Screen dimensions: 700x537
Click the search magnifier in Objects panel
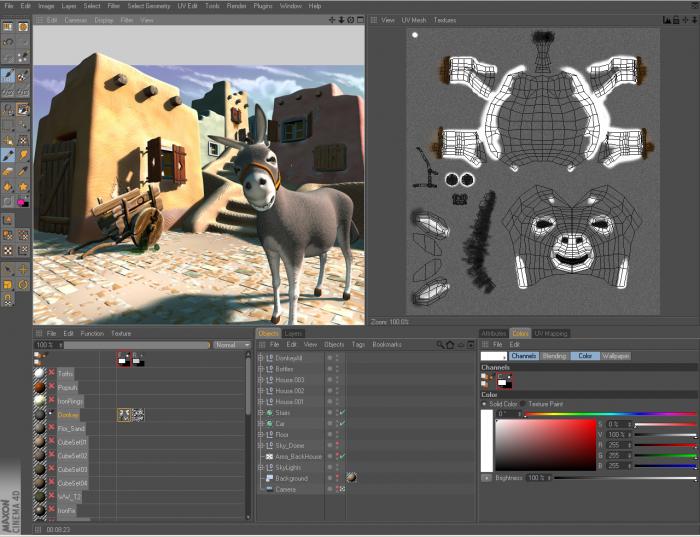pyautogui.click(x=440, y=345)
